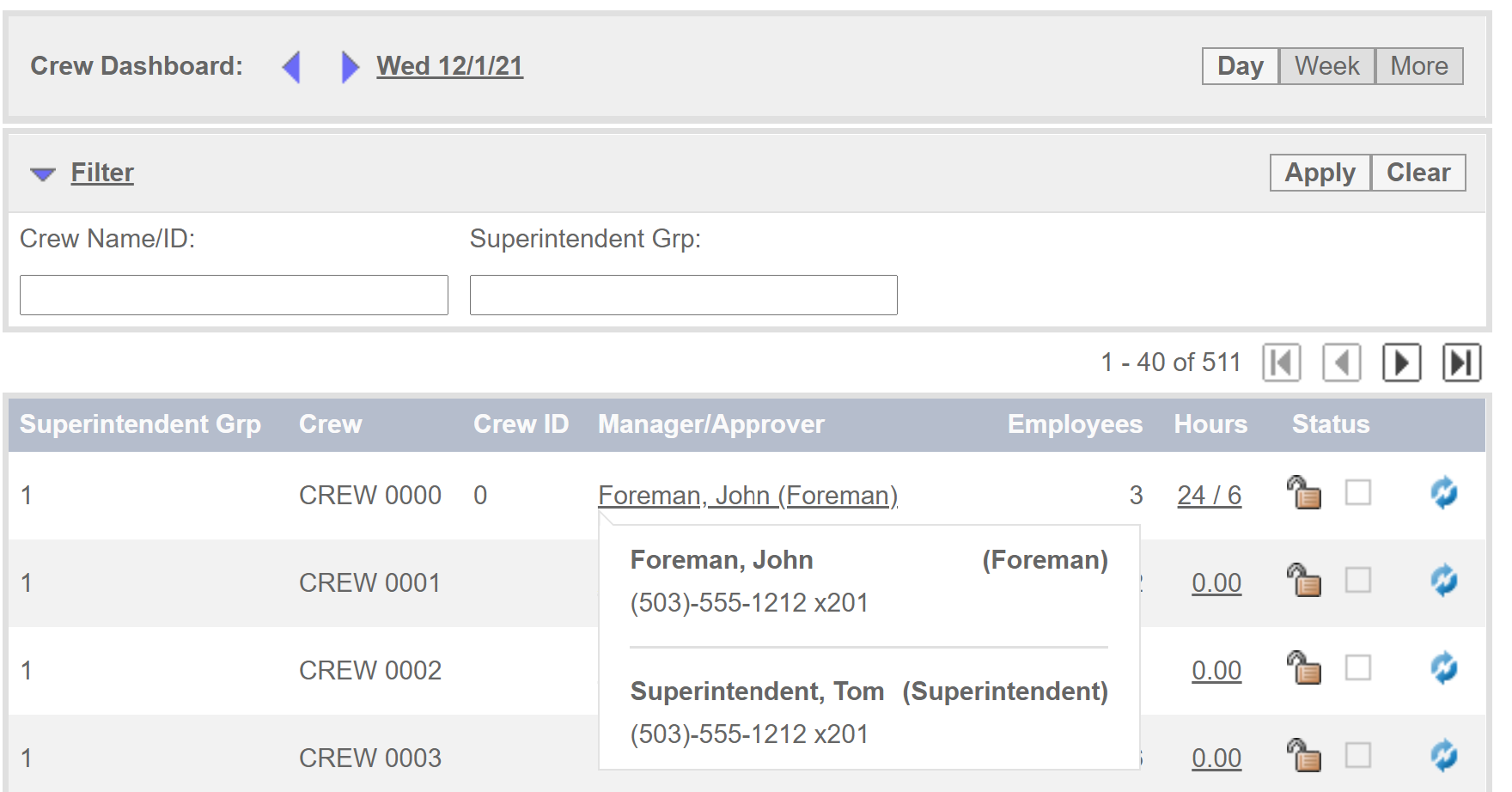This screenshot has width=1512, height=792.
Task: Go to next page of crew results
Action: click(1401, 362)
